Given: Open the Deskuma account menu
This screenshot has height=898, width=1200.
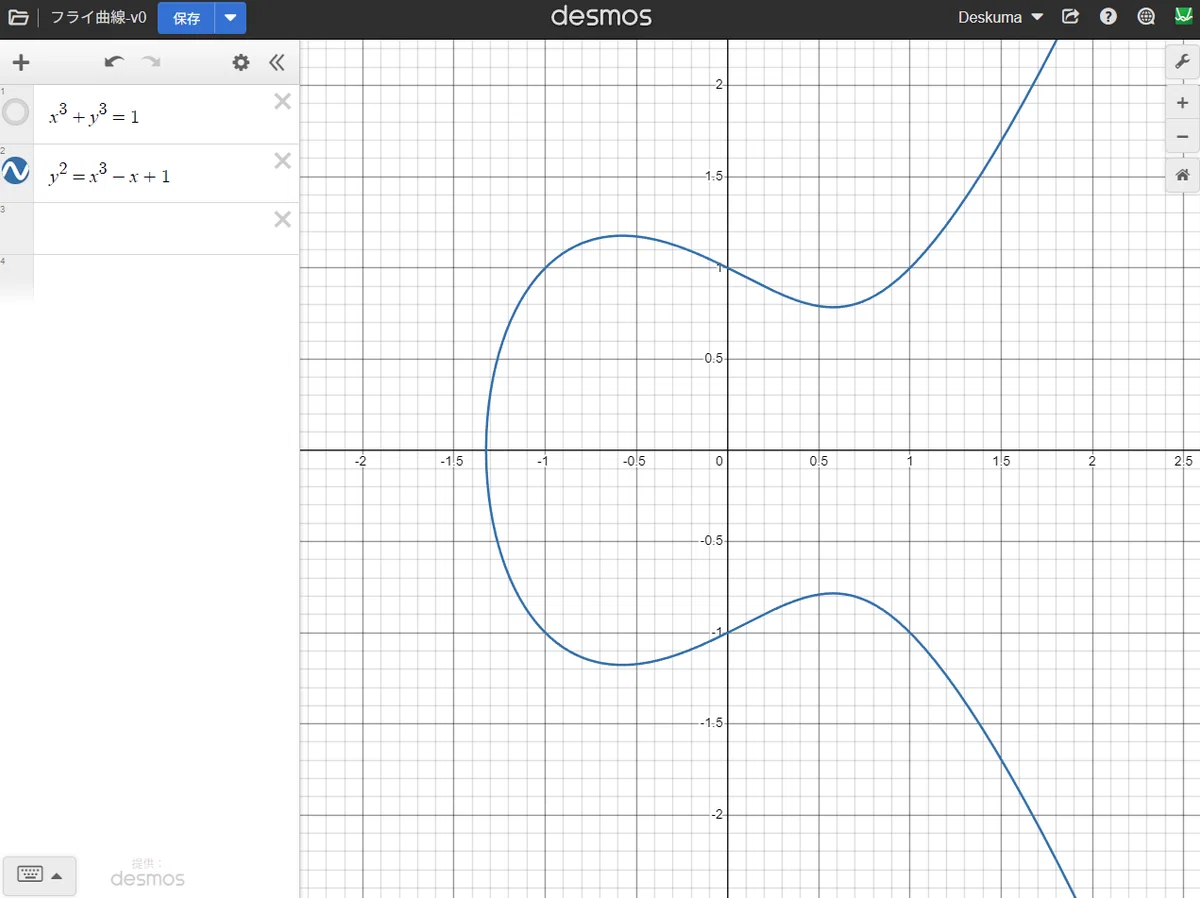Looking at the screenshot, I should pos(1000,17).
